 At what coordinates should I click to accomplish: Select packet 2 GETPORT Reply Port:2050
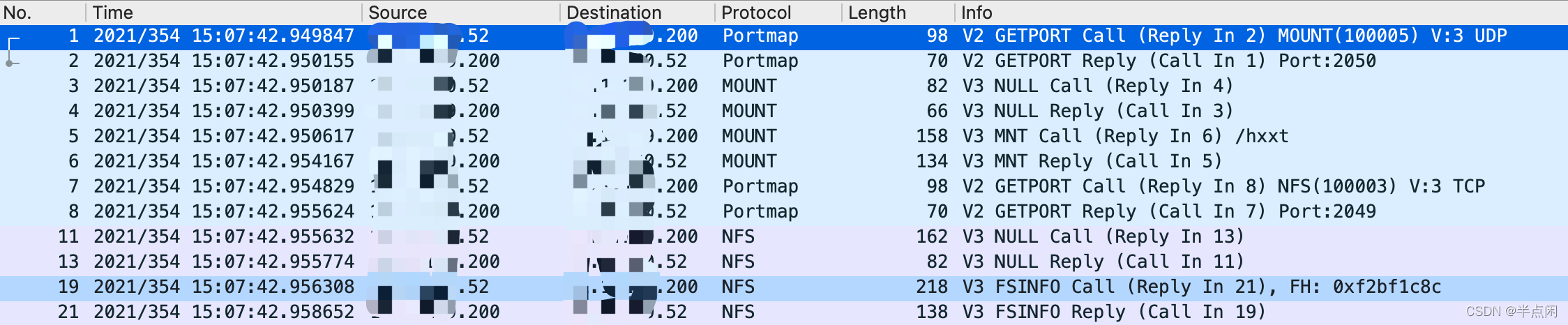[784, 61]
